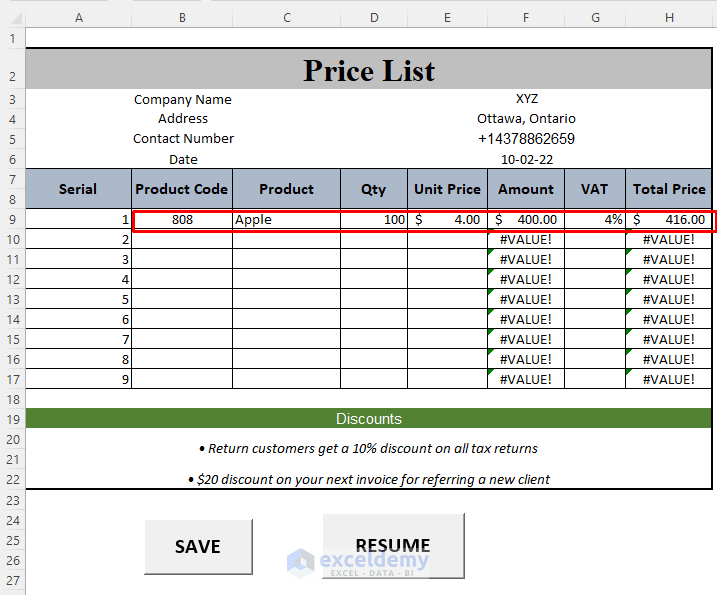Screen dimensions: 717x595
Task: Click the quantity cell 100
Action: pos(374,220)
